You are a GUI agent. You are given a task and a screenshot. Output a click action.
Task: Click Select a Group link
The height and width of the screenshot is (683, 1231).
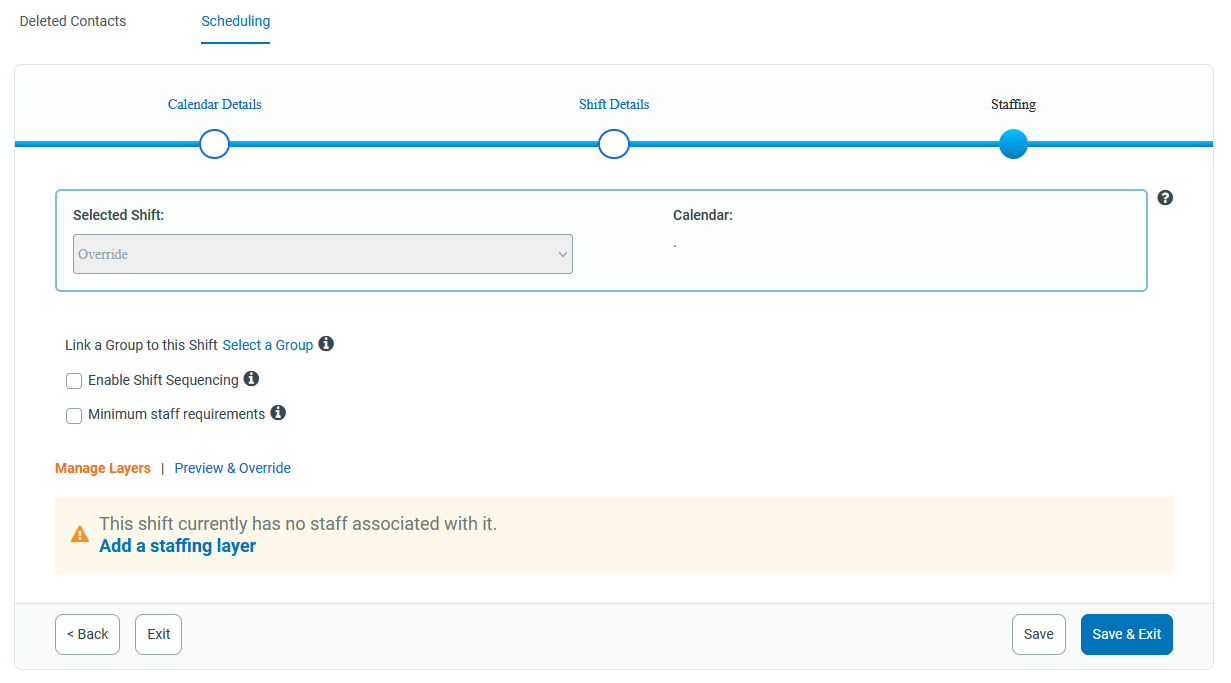(x=267, y=344)
